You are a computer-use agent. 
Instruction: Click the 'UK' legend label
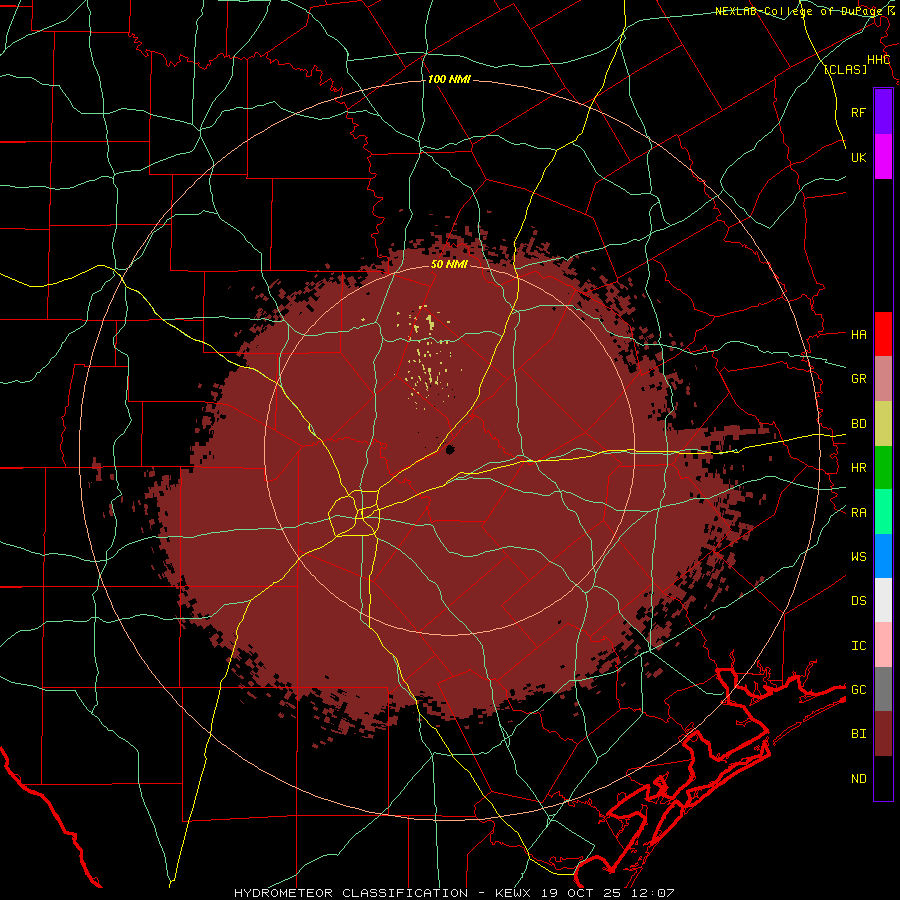(x=858, y=157)
